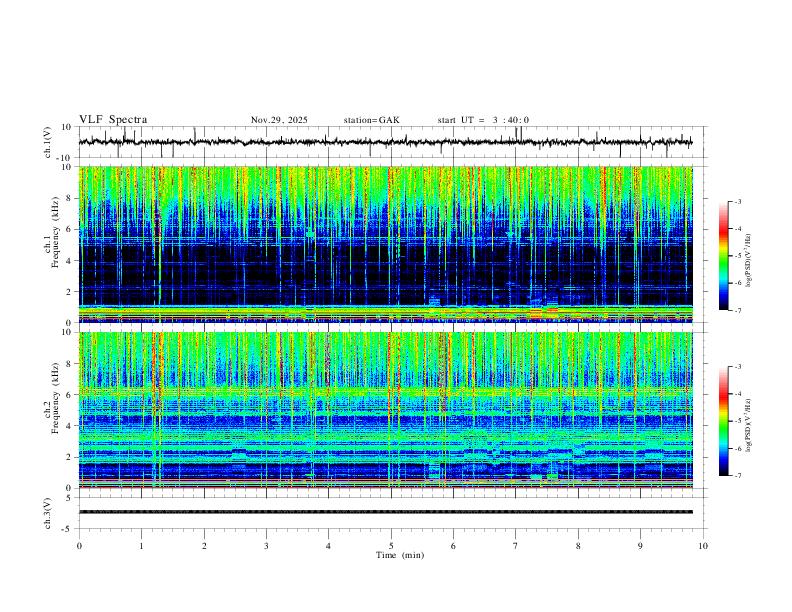
Task: Click the "start UT = 3 :40: 0" text
Action: coord(483,120)
